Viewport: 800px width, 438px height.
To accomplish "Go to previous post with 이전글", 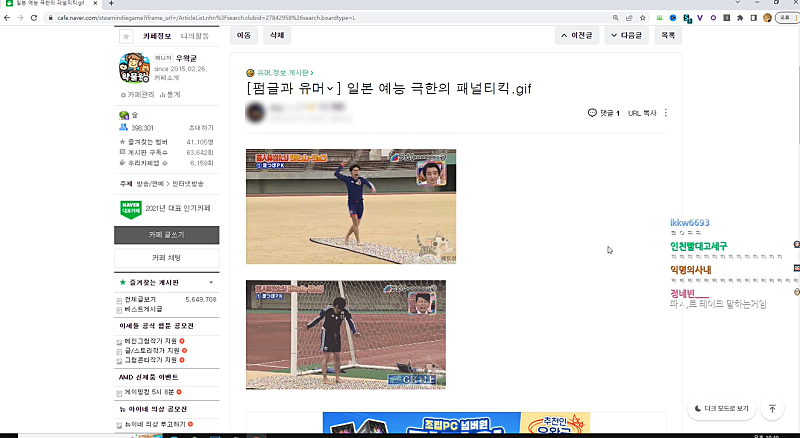I will (x=580, y=35).
